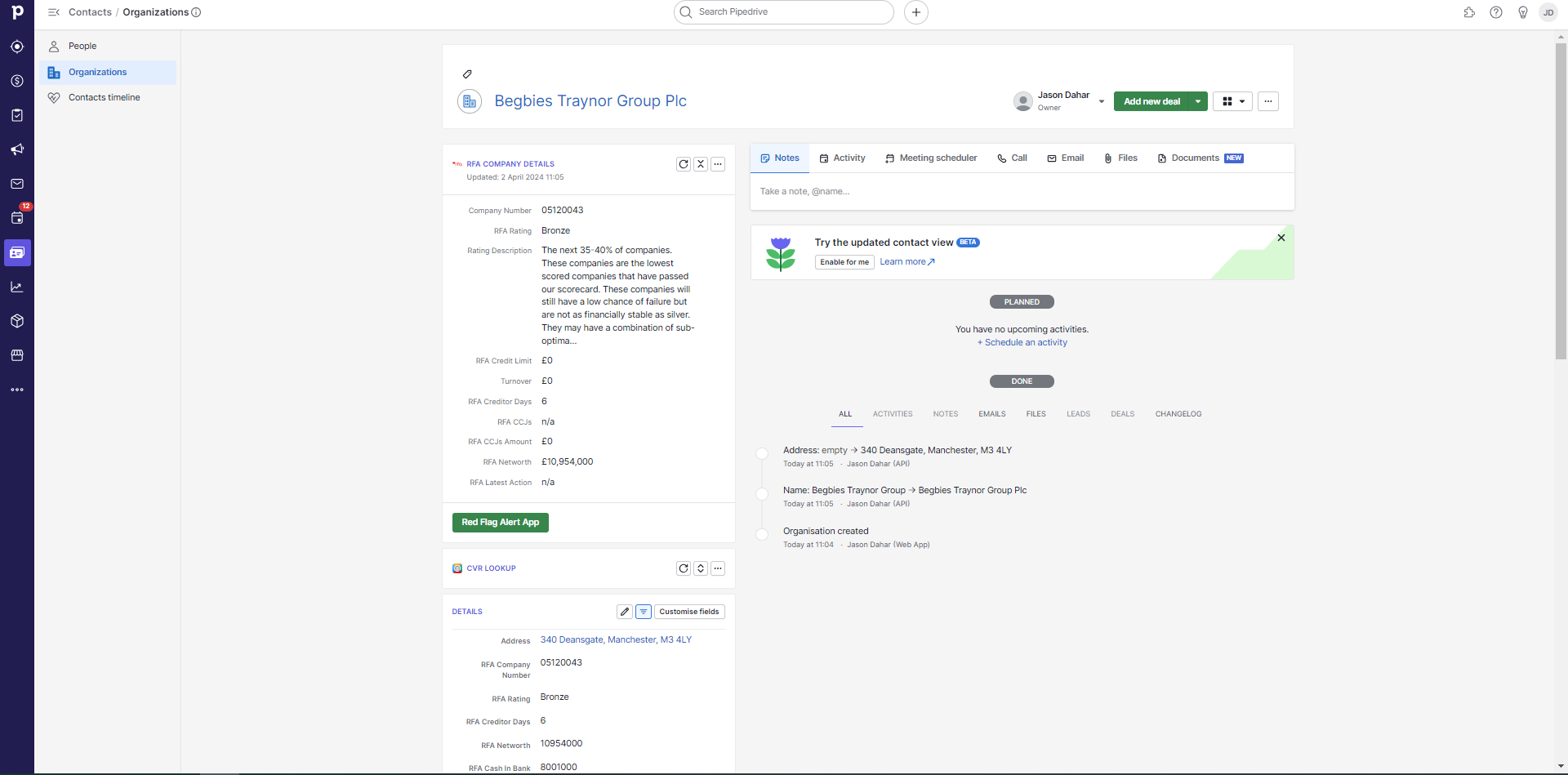Open Deals dollar icon in the sidebar
The image size is (1568, 775).
tap(17, 81)
